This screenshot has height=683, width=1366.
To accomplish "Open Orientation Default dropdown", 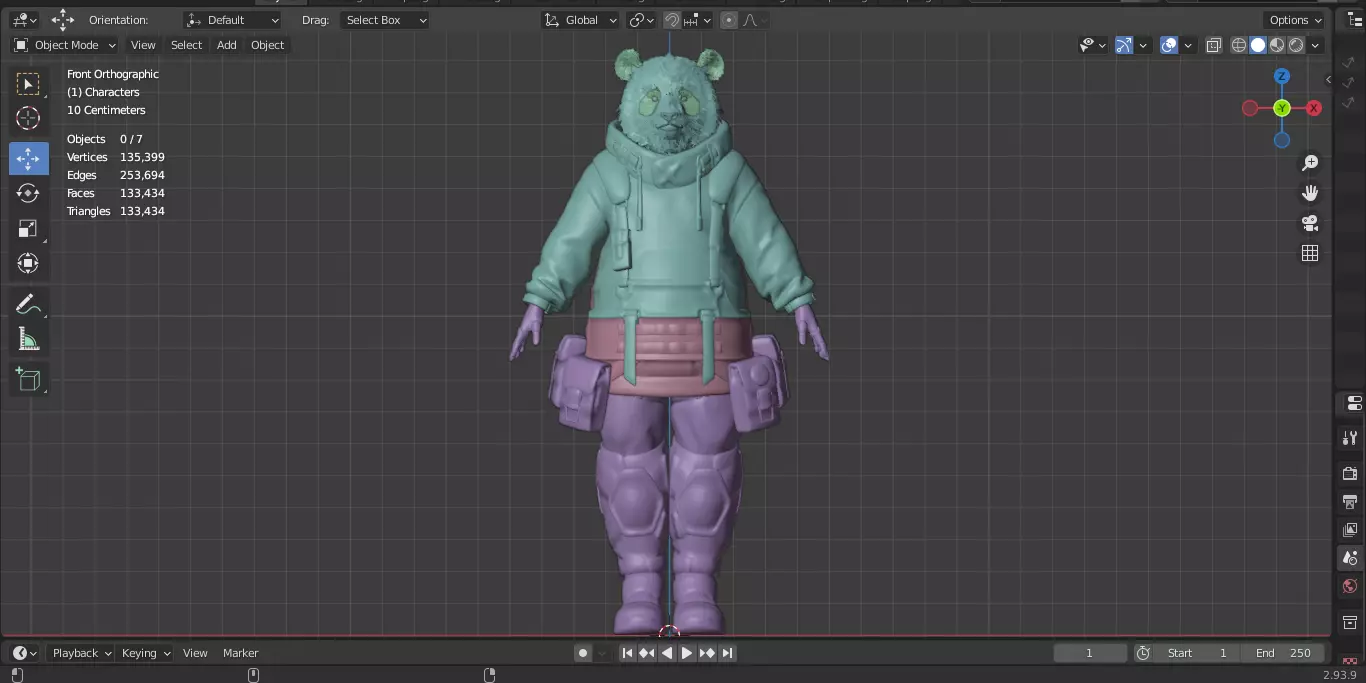I will [x=233, y=20].
